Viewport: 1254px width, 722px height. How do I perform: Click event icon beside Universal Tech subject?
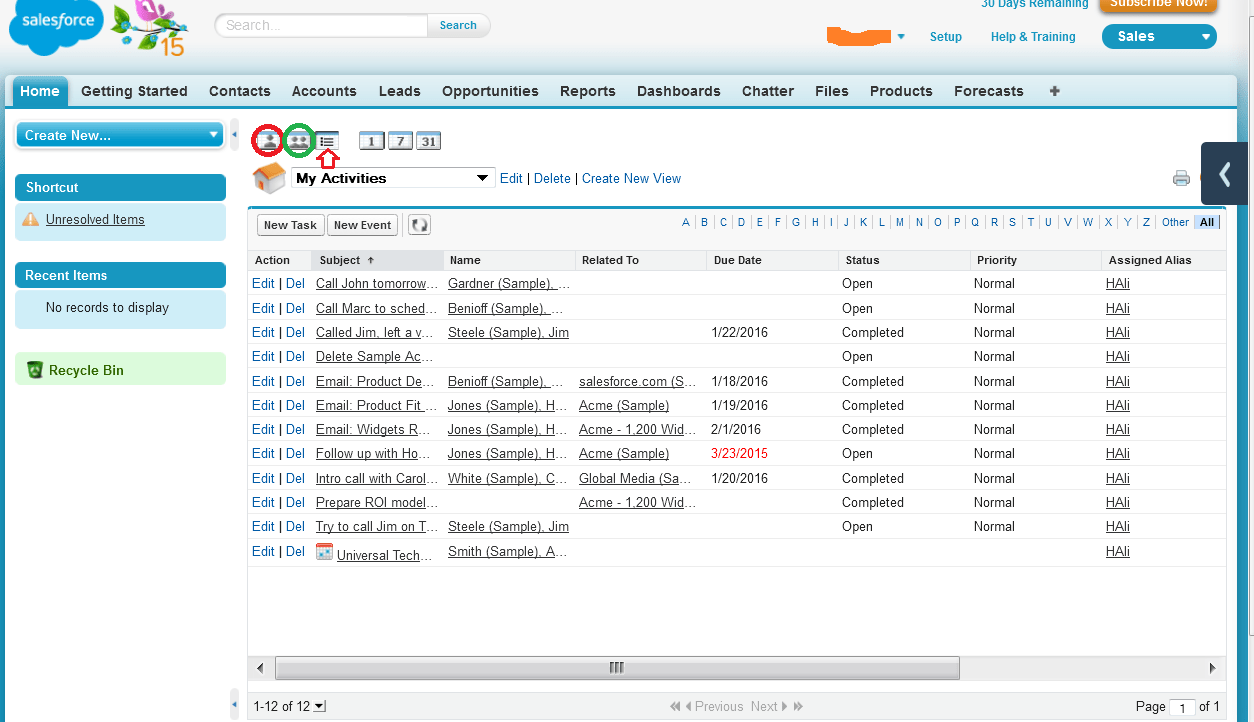click(324, 551)
